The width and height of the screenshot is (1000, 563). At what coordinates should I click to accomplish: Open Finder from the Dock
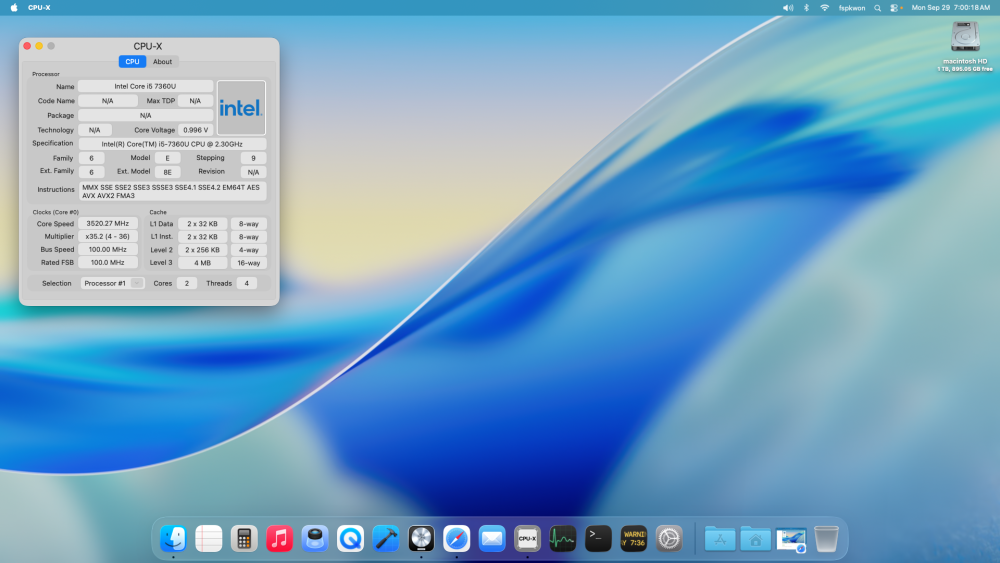coord(173,539)
